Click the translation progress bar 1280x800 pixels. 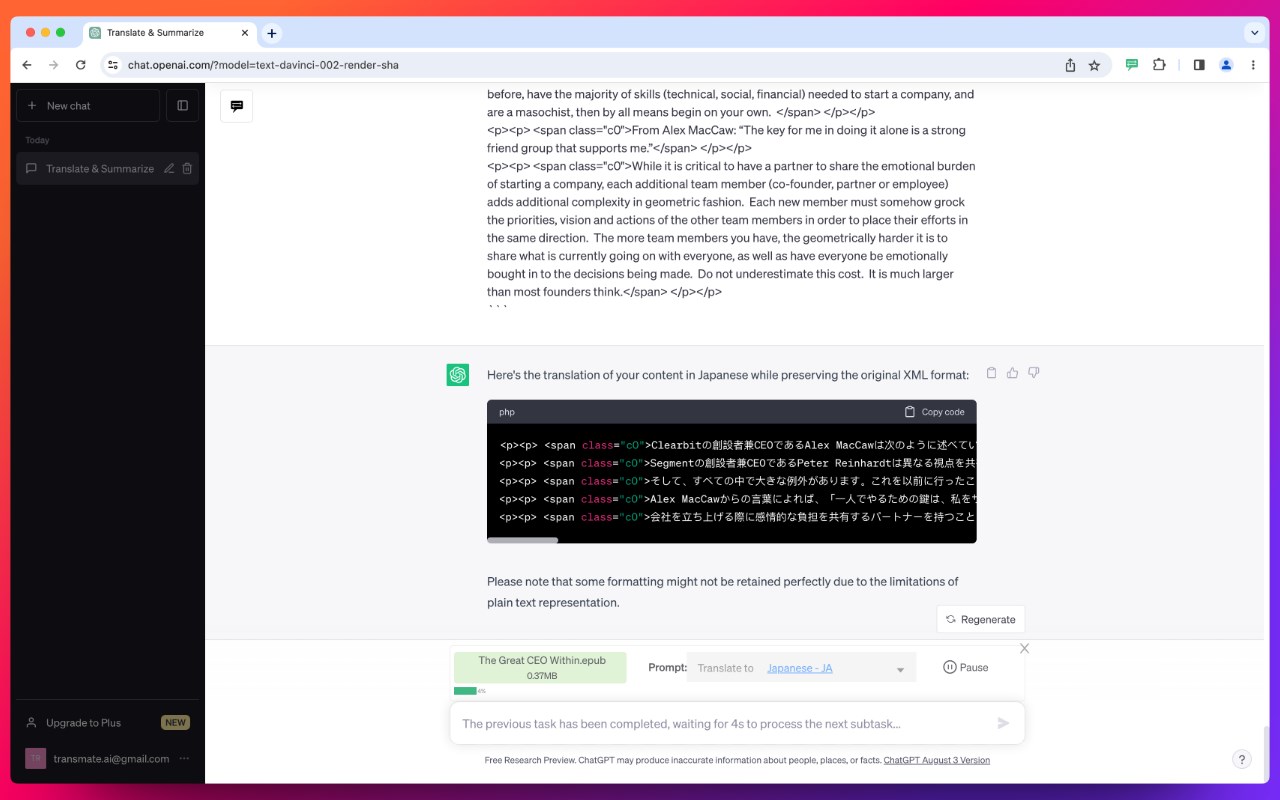(x=465, y=691)
